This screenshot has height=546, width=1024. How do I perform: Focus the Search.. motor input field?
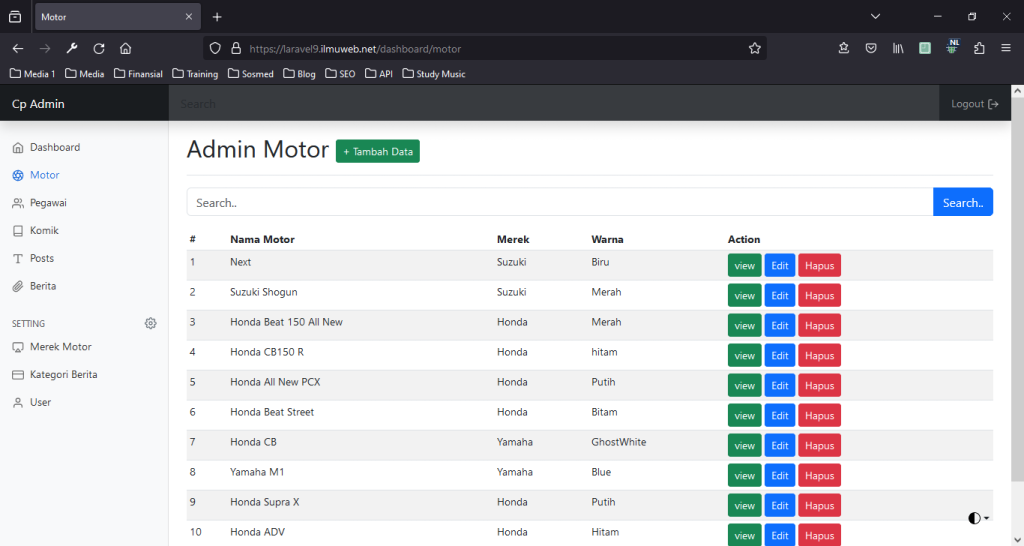[559, 202]
